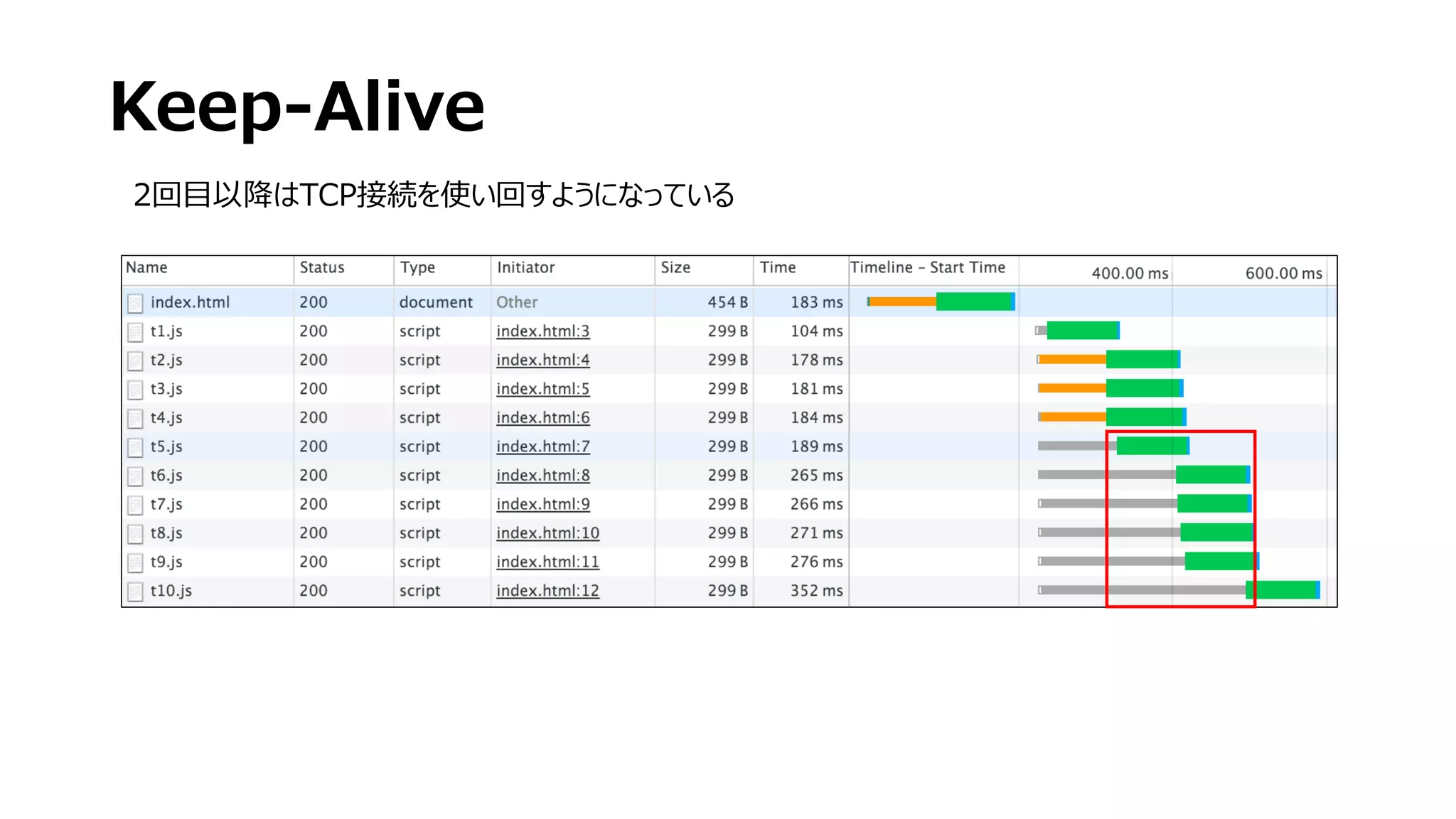Click the file icon beside t7.js
1456x819 pixels.
pyautogui.click(x=135, y=505)
